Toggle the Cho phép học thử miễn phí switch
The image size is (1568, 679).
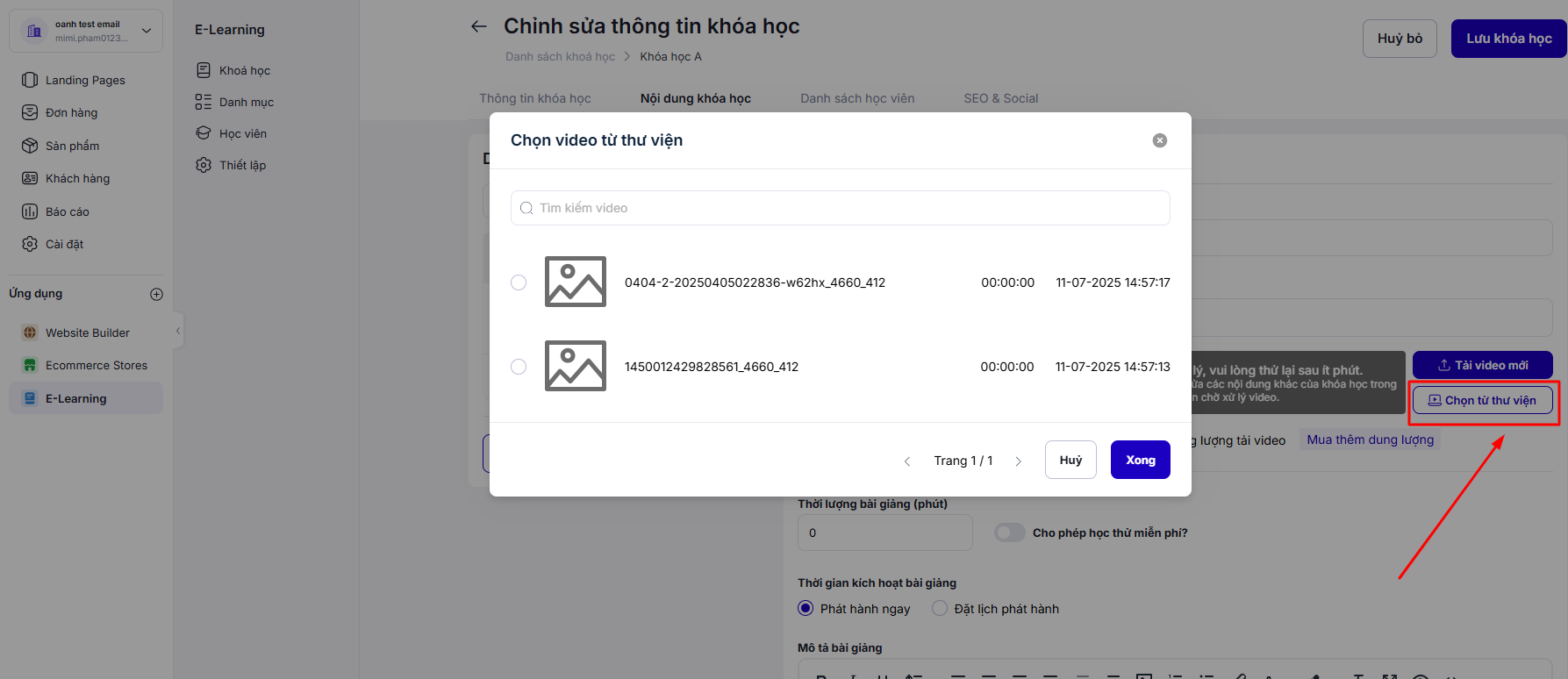coord(1009,532)
